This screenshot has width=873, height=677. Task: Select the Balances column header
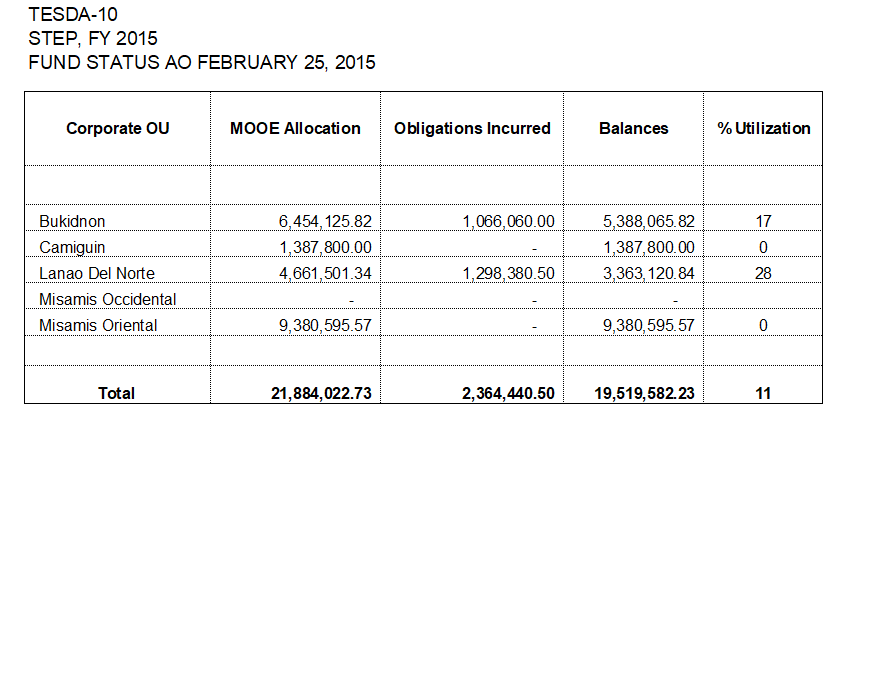pos(634,129)
